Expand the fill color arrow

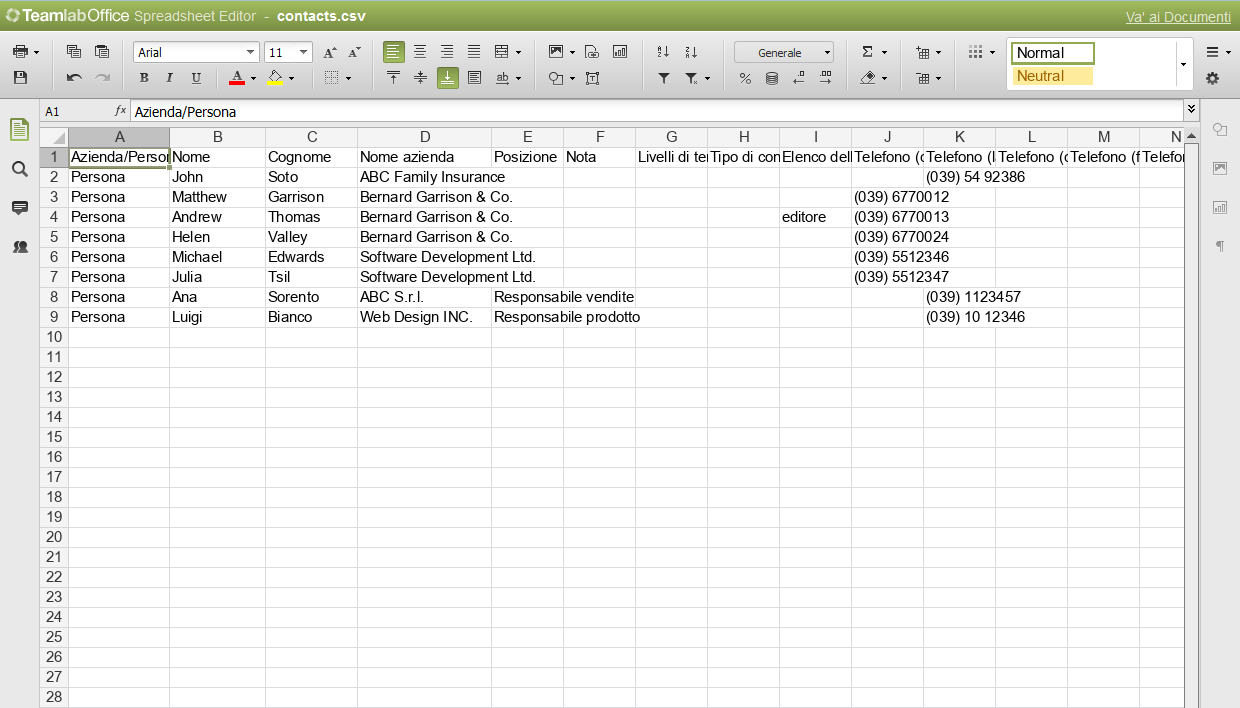292,78
